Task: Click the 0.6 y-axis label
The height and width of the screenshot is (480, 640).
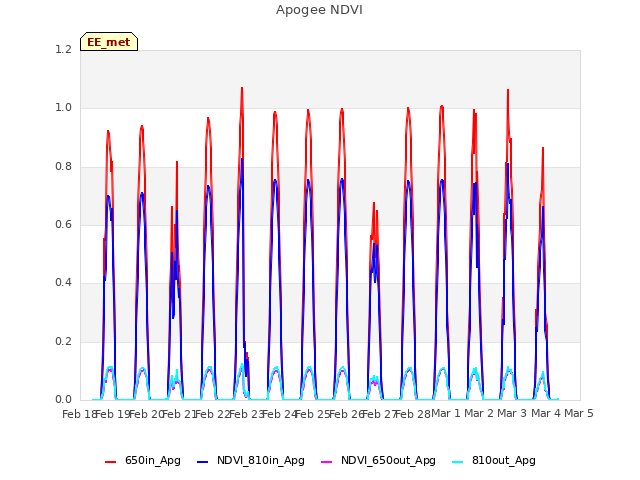Action: pos(63,225)
